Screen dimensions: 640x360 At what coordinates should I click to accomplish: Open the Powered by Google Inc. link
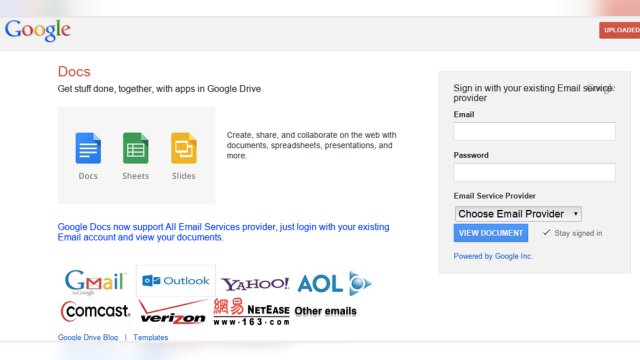pos(493,256)
